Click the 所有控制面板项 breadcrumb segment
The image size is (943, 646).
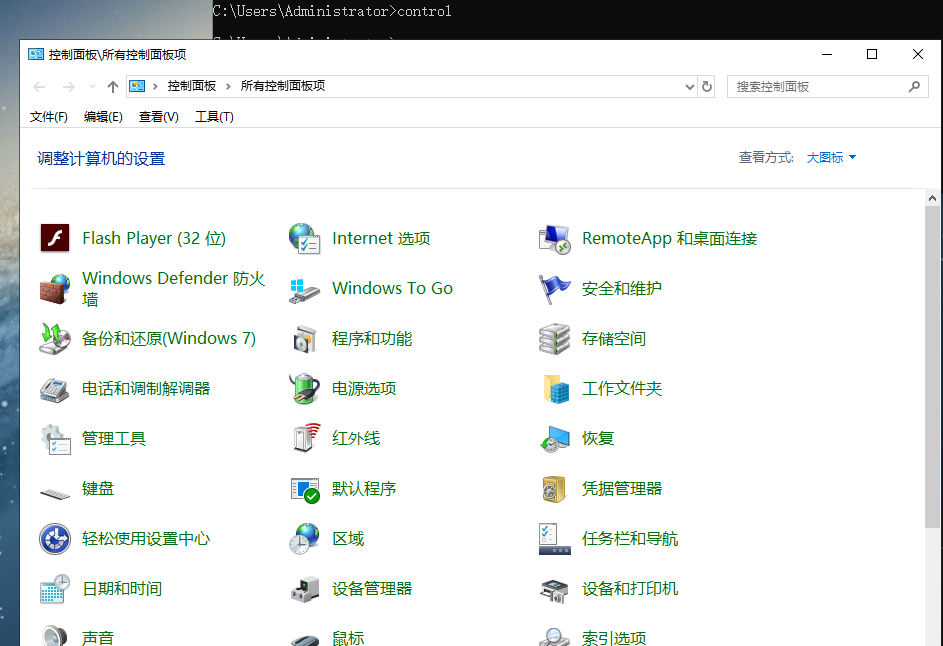click(x=283, y=86)
